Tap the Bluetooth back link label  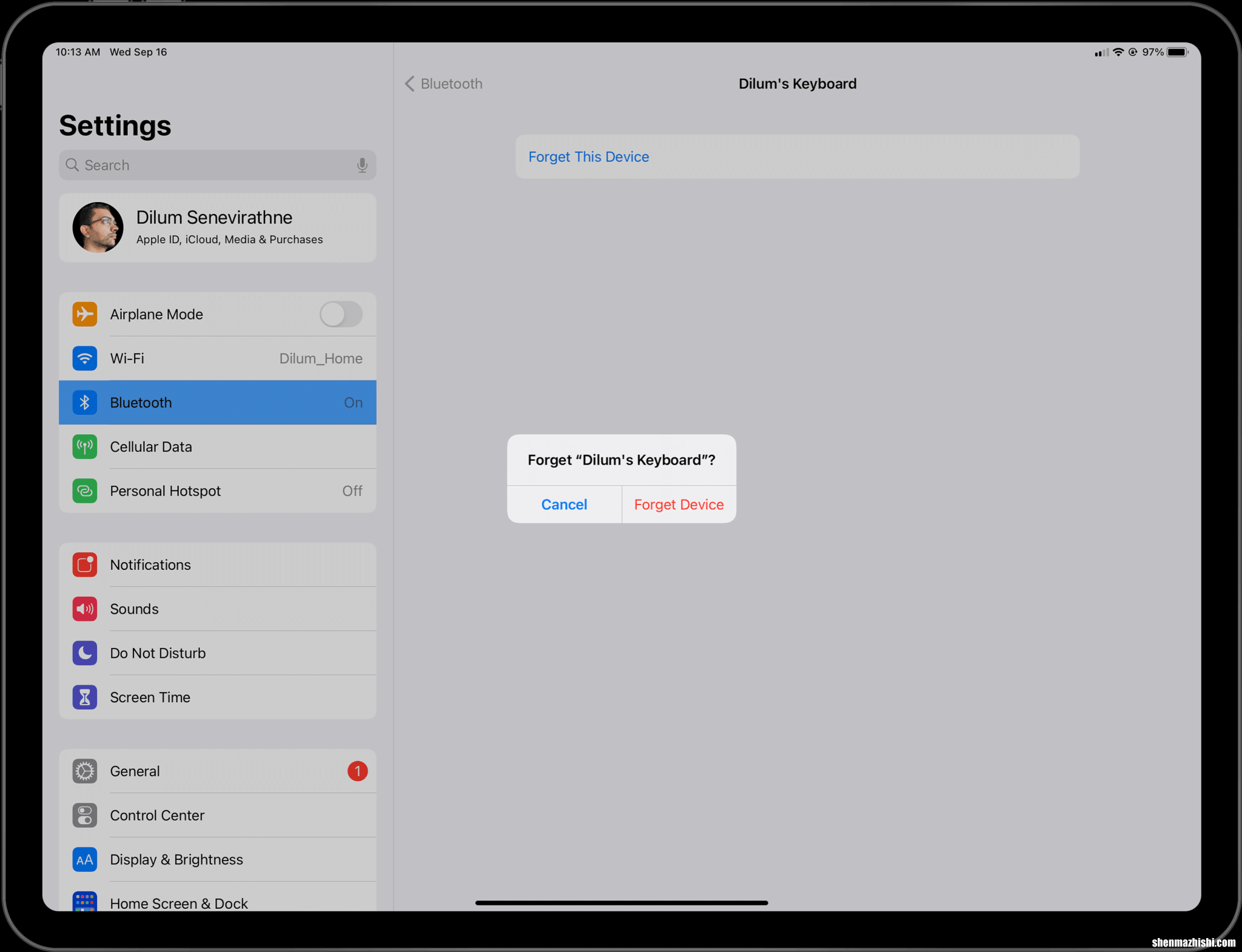(452, 84)
